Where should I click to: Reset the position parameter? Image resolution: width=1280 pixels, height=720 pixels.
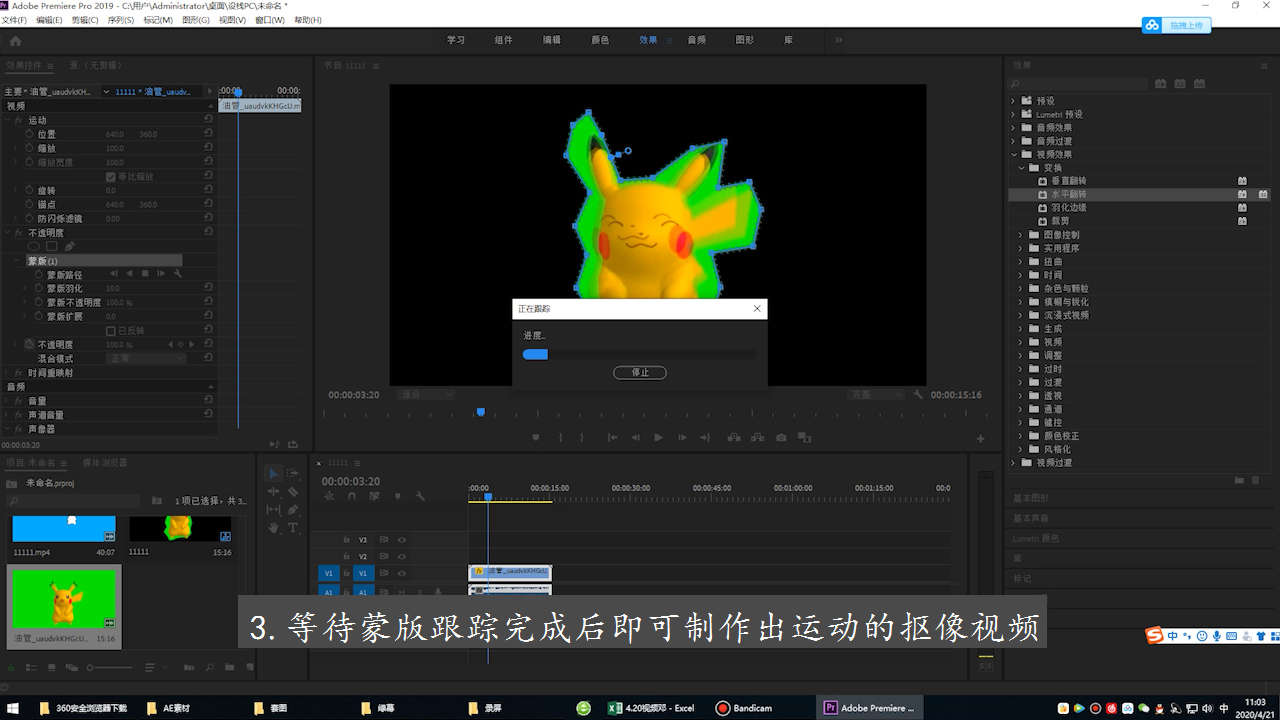tap(208, 134)
